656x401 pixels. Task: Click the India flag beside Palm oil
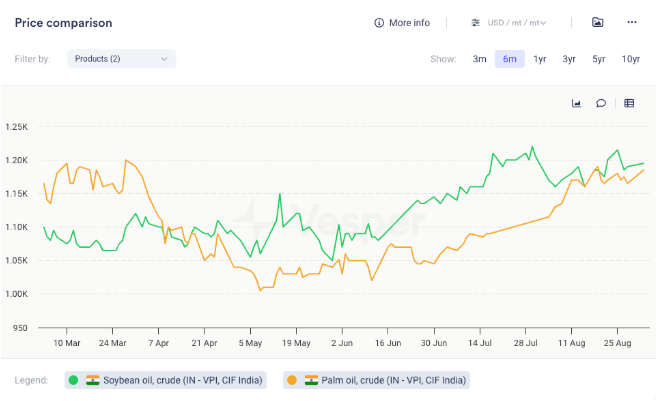click(x=311, y=380)
